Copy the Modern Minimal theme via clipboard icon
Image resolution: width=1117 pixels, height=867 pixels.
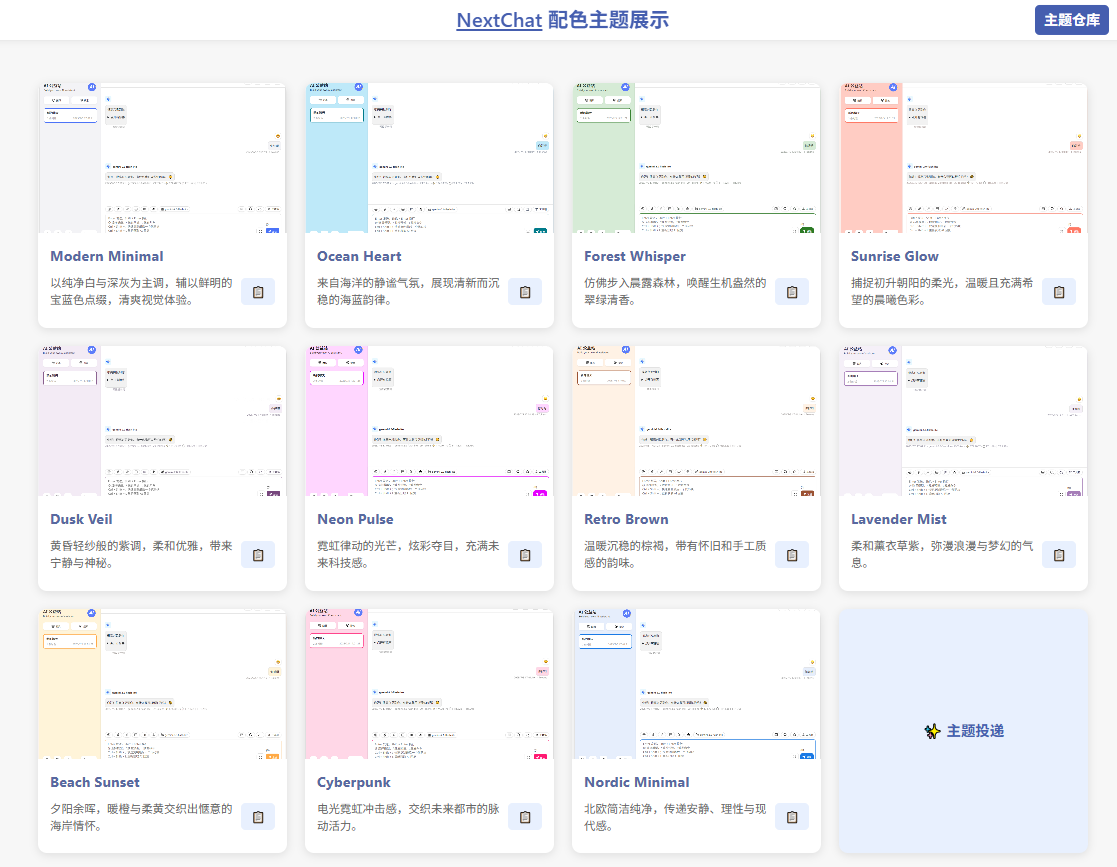click(258, 292)
